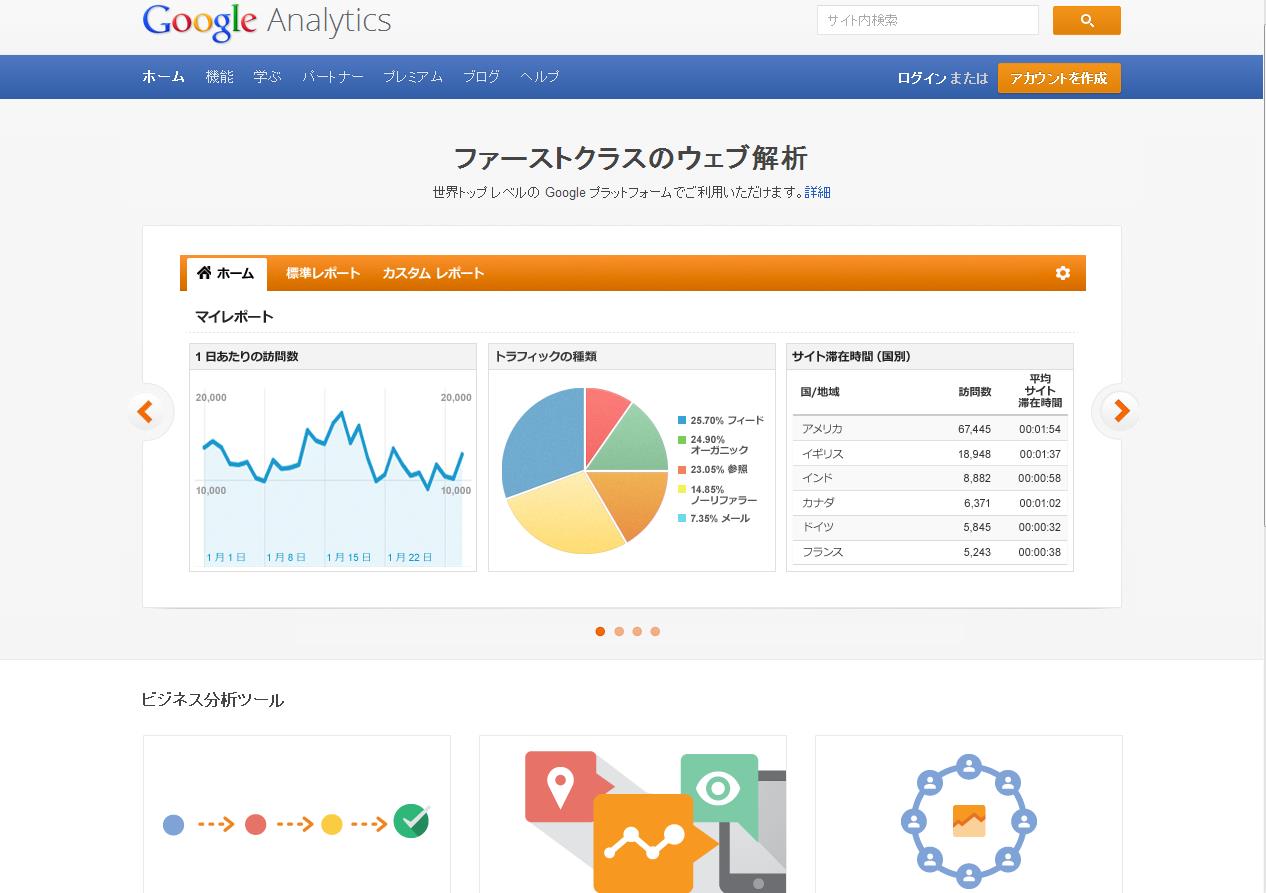Open the 学ぶ navigation item

(268, 77)
